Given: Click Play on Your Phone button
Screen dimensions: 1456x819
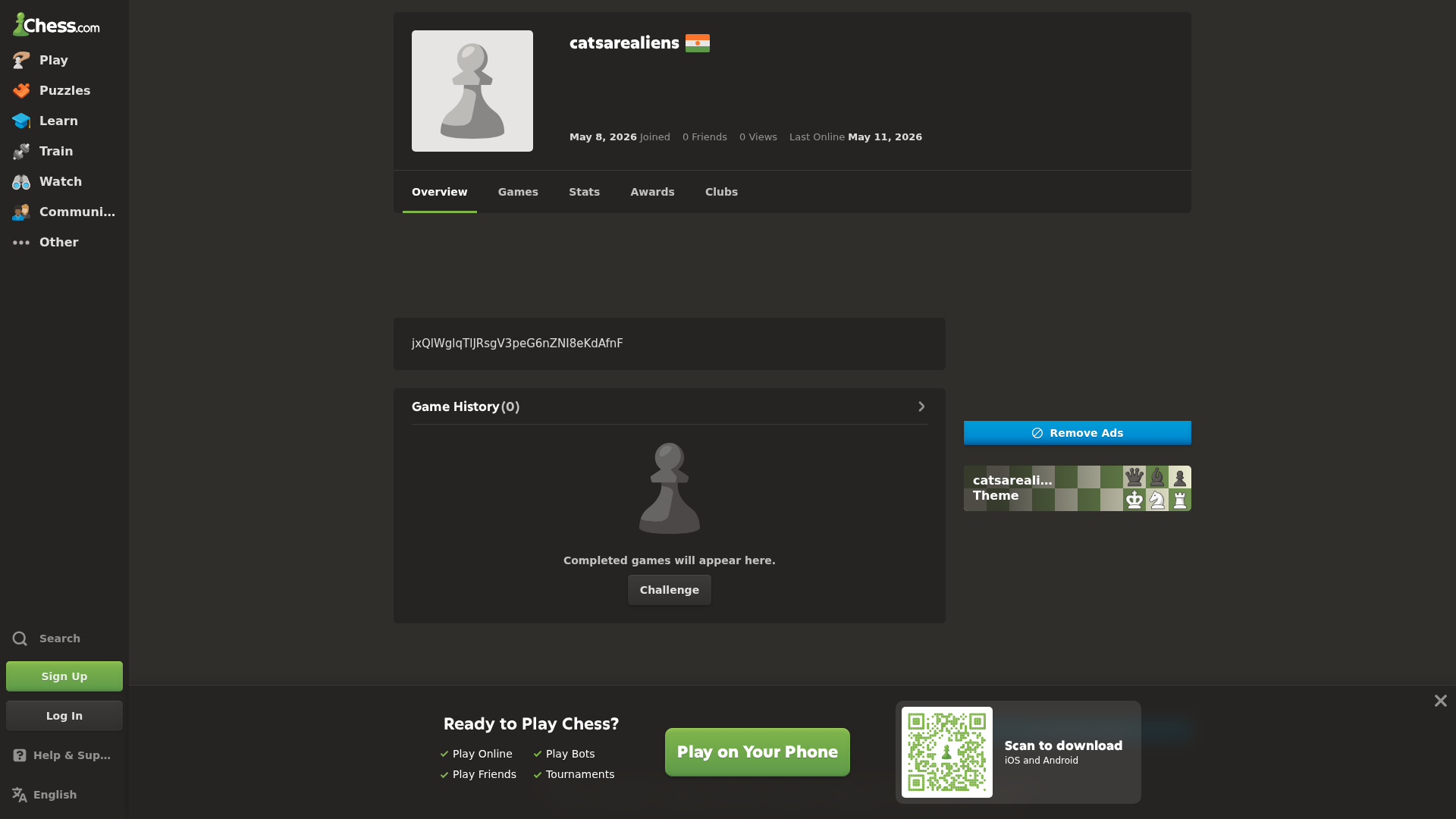Looking at the screenshot, I should tap(758, 752).
